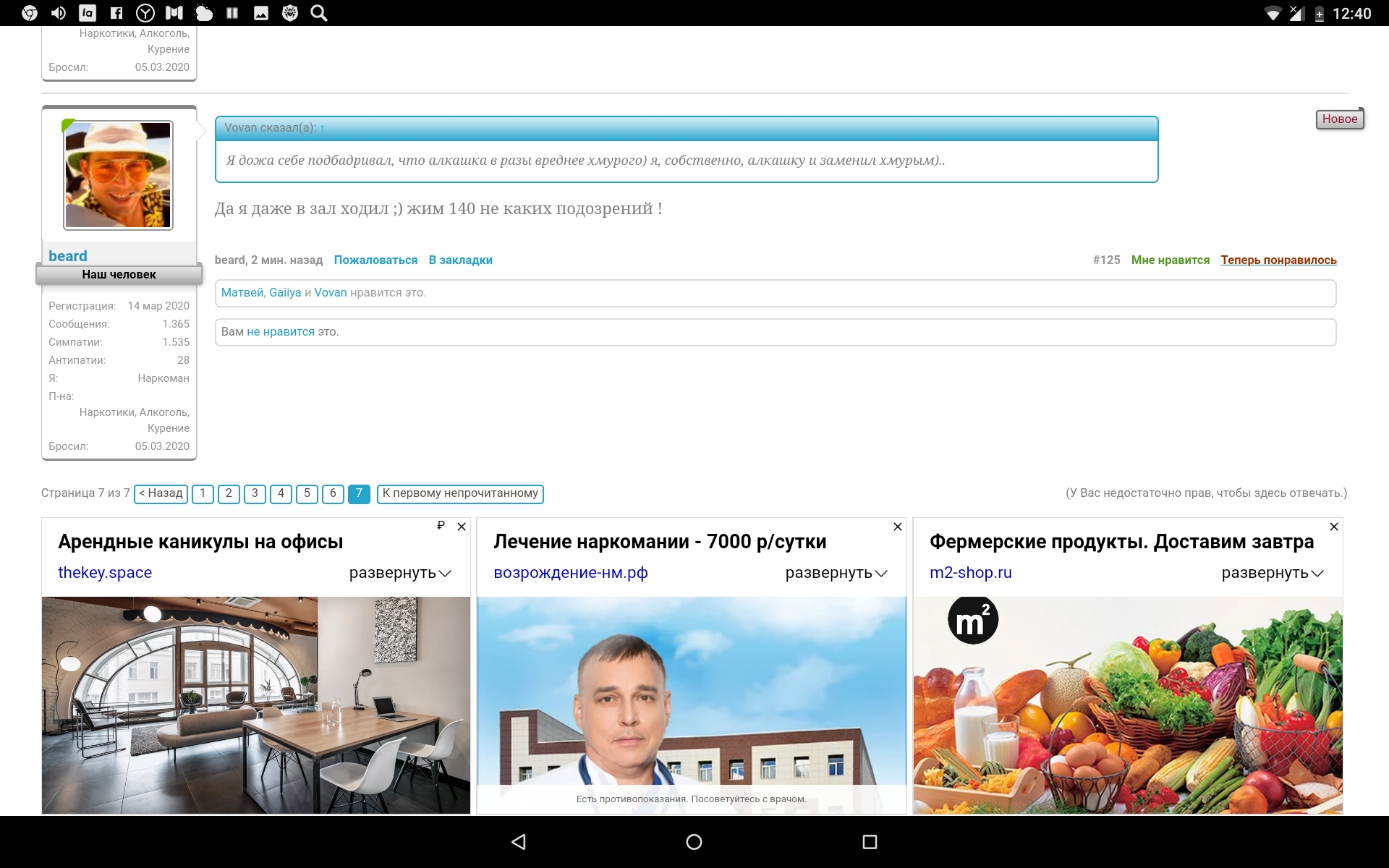1389x868 pixels.
Task: Open the ruble icon on the first ad
Action: [x=441, y=525]
